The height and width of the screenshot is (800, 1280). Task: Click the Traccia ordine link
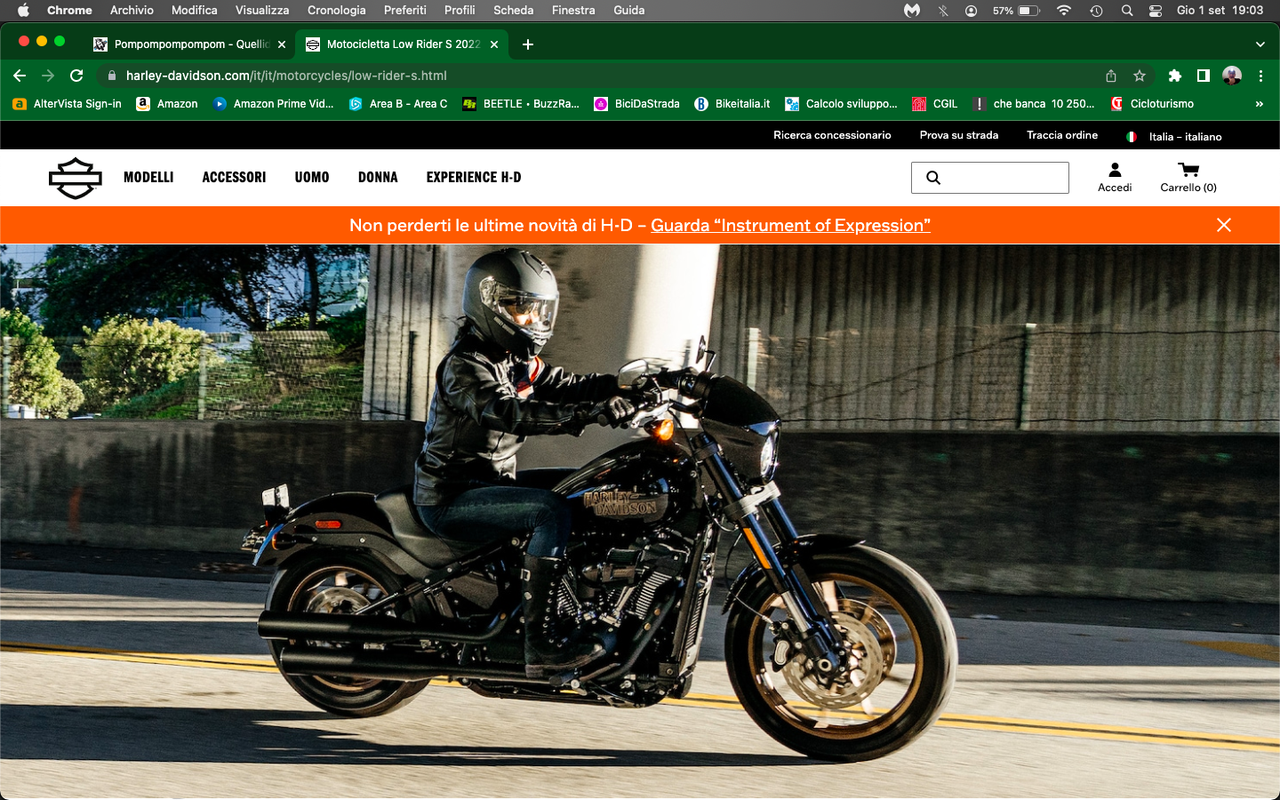point(1062,135)
